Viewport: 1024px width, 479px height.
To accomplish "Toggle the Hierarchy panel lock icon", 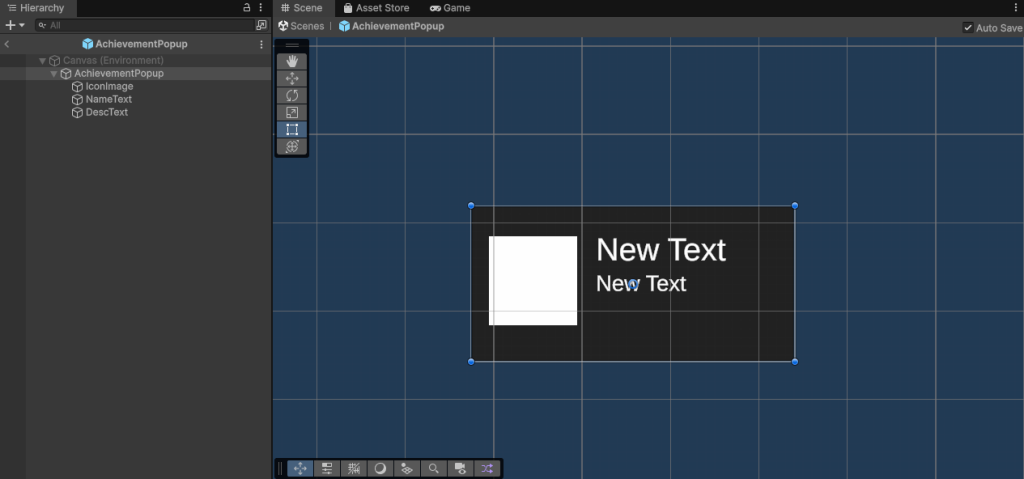I will (x=247, y=8).
